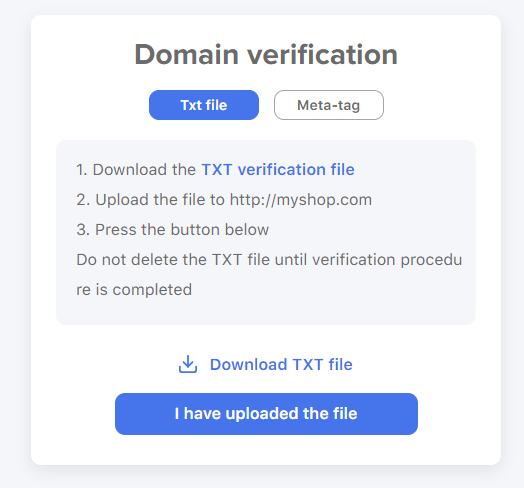Click the step number "3." marker
The image size is (524, 488).
[x=83, y=230]
